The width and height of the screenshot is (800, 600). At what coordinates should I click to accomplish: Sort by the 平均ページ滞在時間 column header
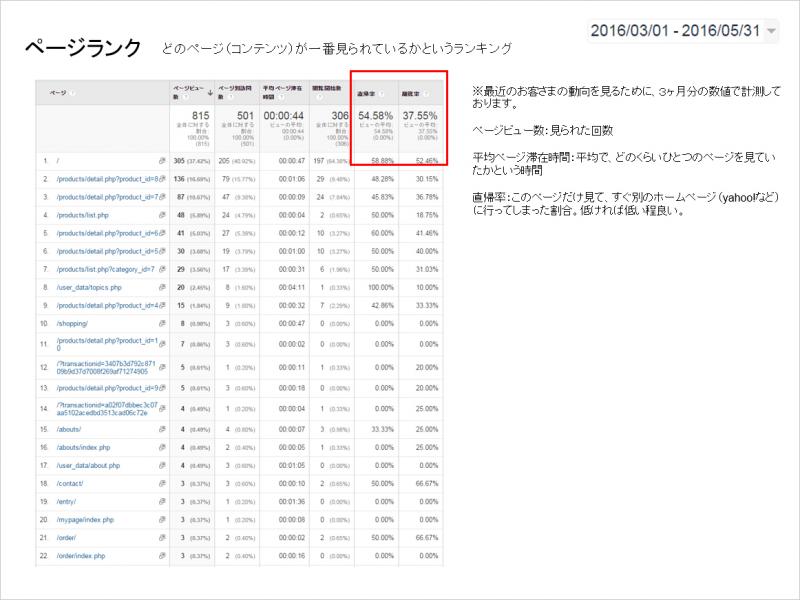(282, 92)
